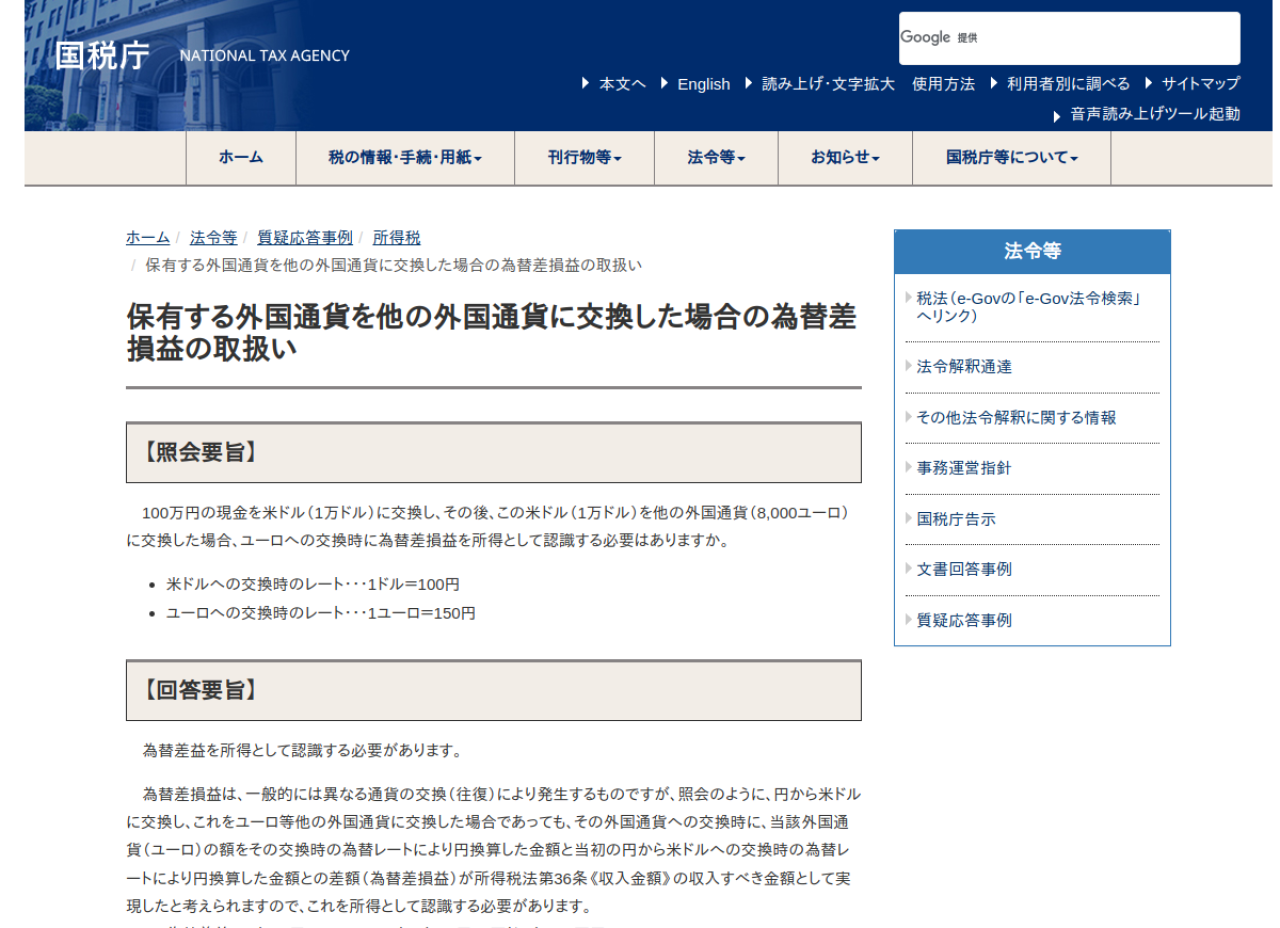Click 所得税 breadcrumb link
The height and width of the screenshot is (928, 1280).
click(x=396, y=238)
